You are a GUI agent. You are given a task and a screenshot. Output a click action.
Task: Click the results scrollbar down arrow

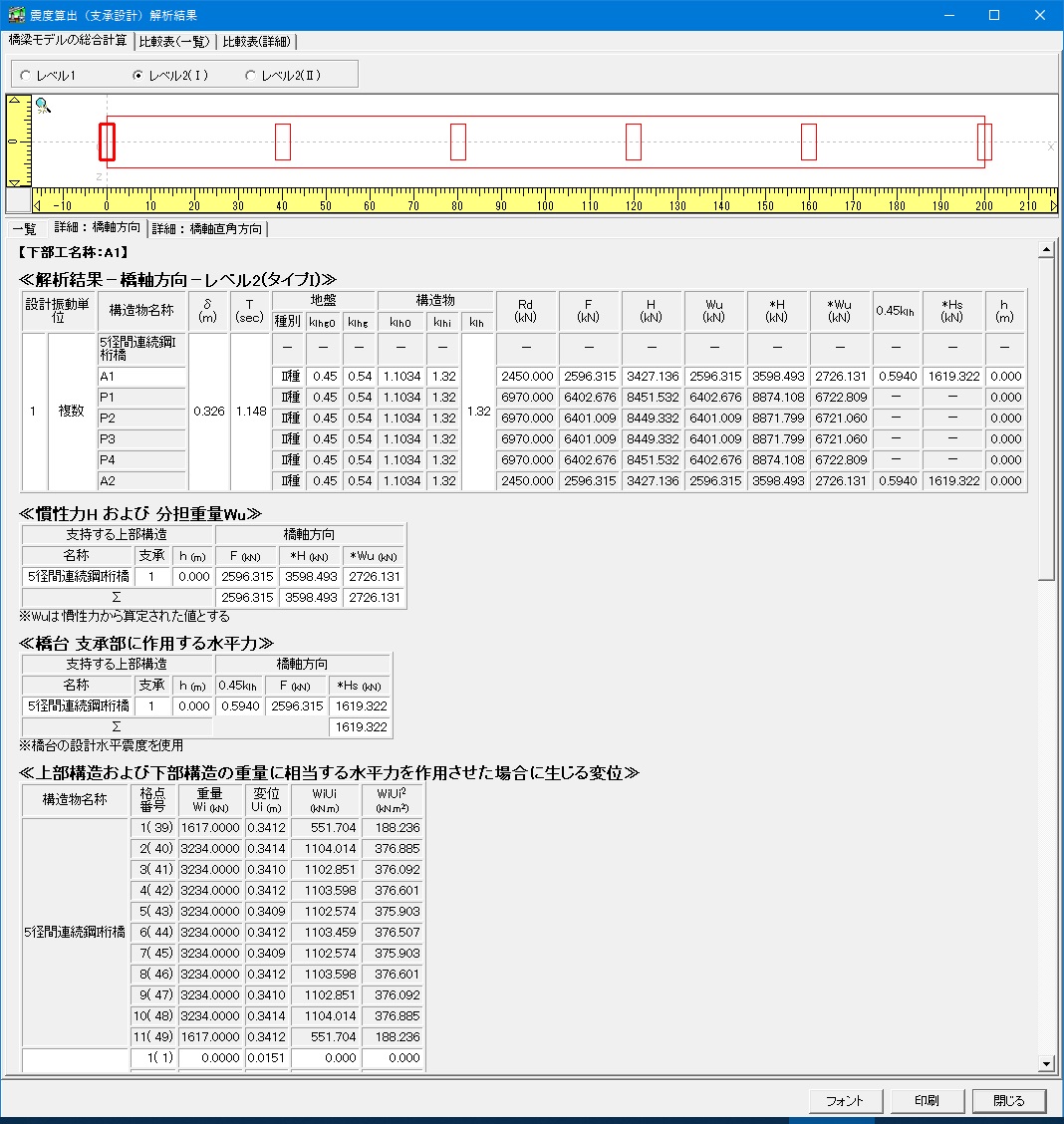click(x=1045, y=1064)
